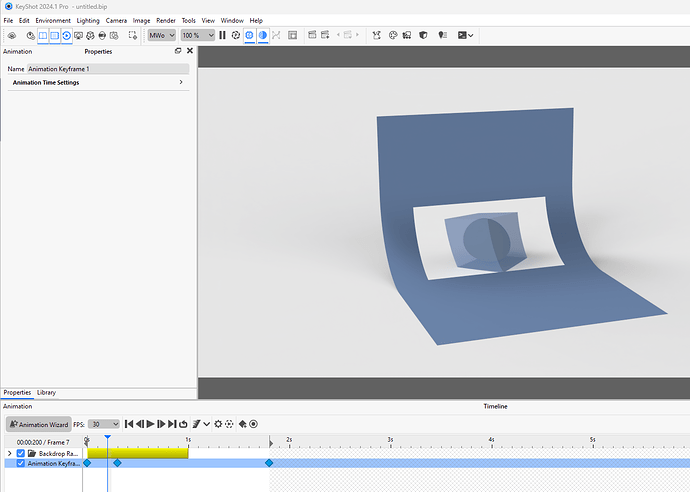
Task: Switch to the Properties tab
Action: coord(17,393)
